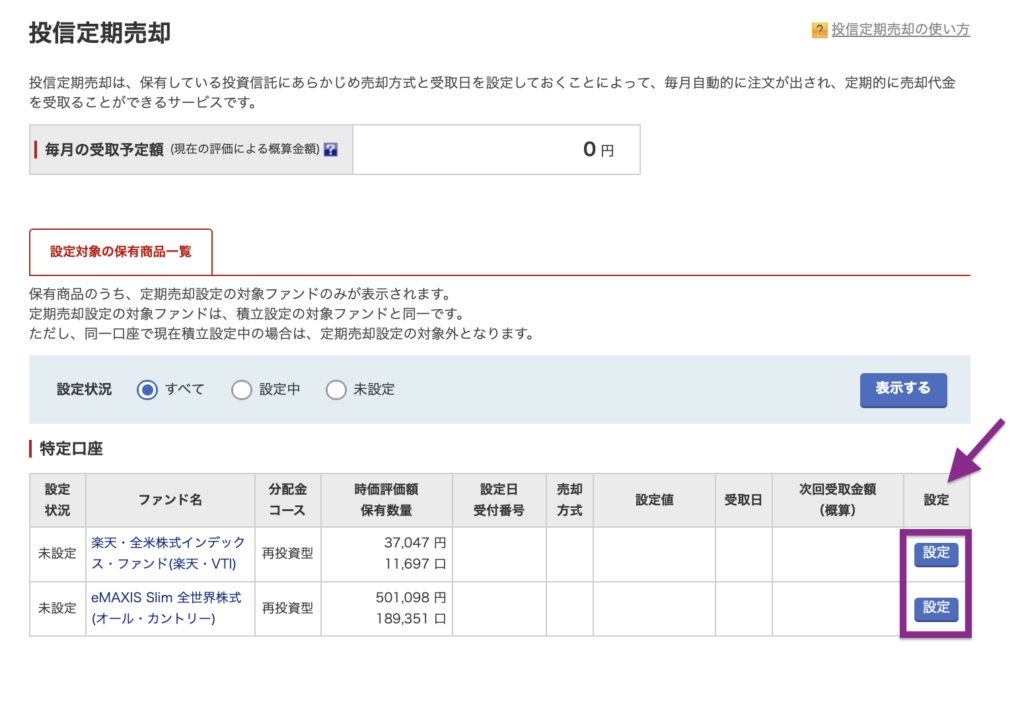Image resolution: width=1024 pixels, height=704 pixels.
Task: Click the ファンド名 column header
Action: [170, 499]
